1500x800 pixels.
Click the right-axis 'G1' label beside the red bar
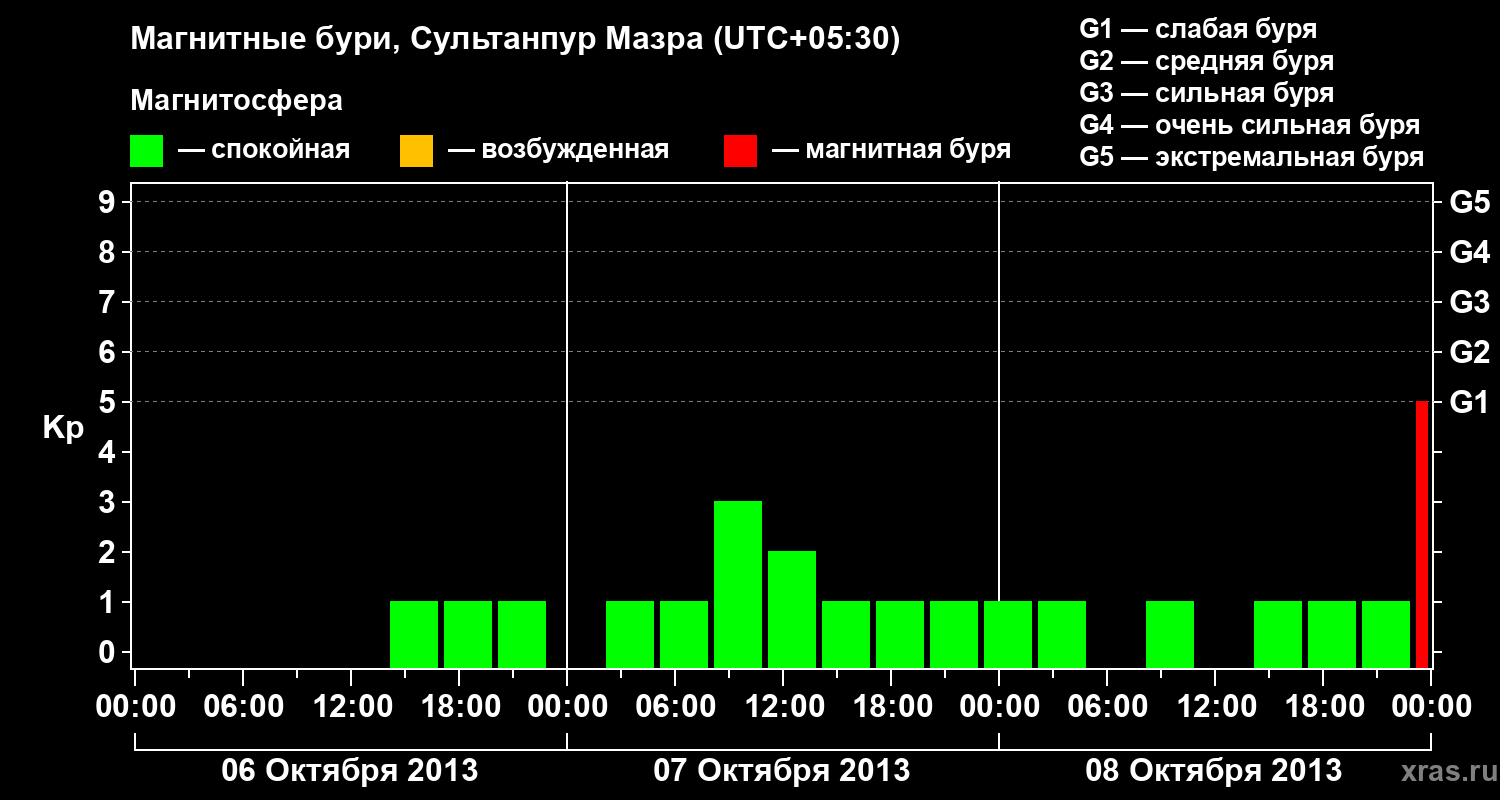click(1470, 402)
